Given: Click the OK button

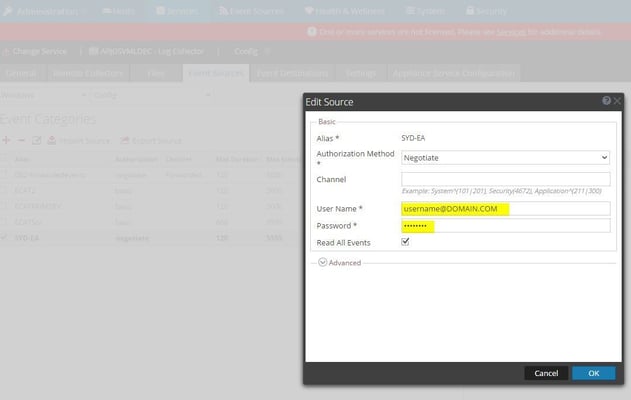Looking at the screenshot, I should tap(594, 373).
